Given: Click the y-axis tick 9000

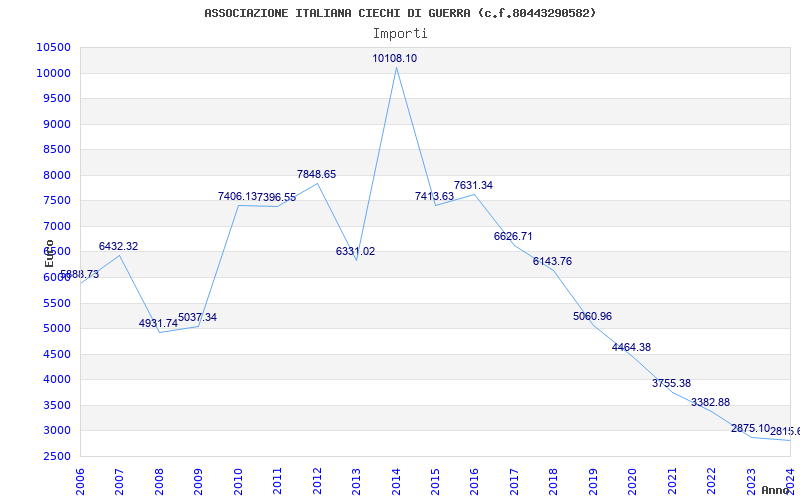Looking at the screenshot, I should click(56, 124).
